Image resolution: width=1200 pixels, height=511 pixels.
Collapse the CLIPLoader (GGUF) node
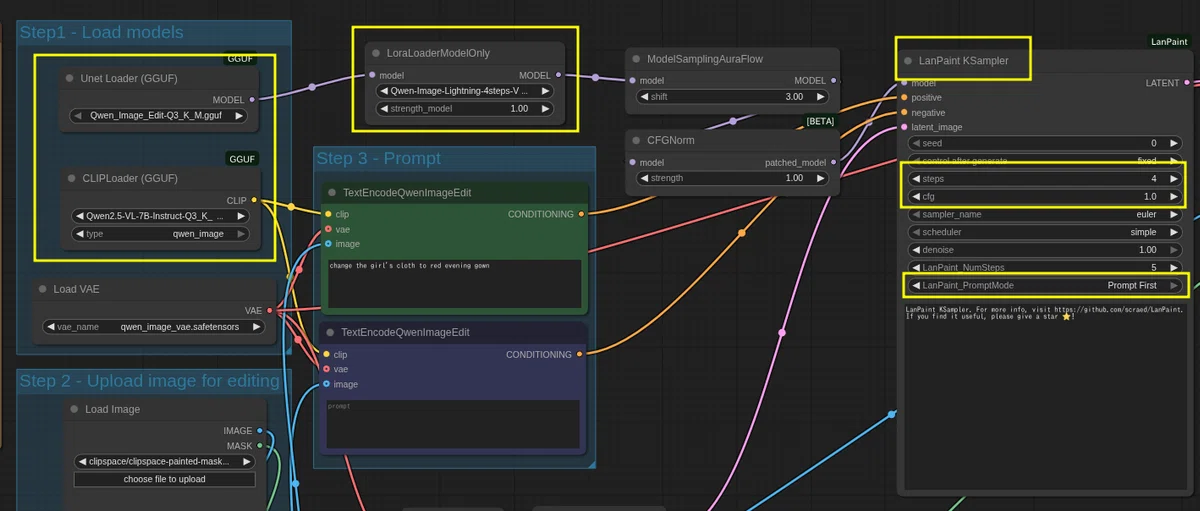click(70, 178)
